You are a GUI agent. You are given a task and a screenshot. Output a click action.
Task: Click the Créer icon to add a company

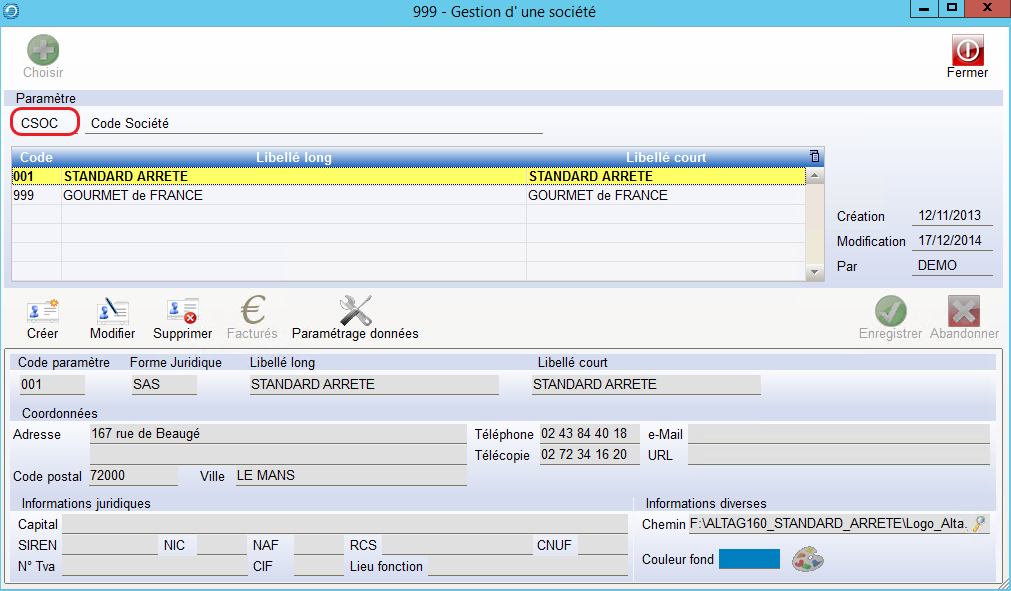pos(43,311)
